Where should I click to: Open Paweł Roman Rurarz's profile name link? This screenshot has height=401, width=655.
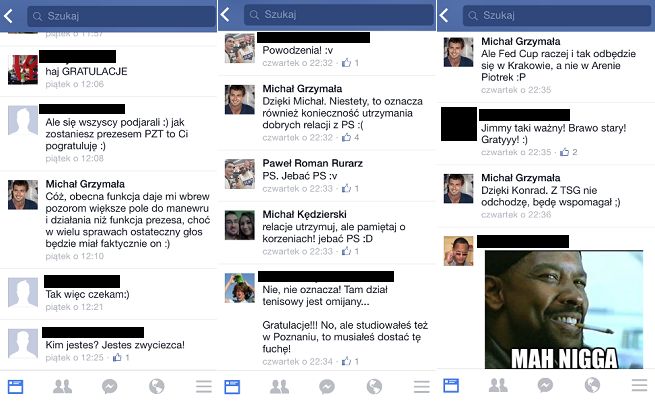[312, 163]
